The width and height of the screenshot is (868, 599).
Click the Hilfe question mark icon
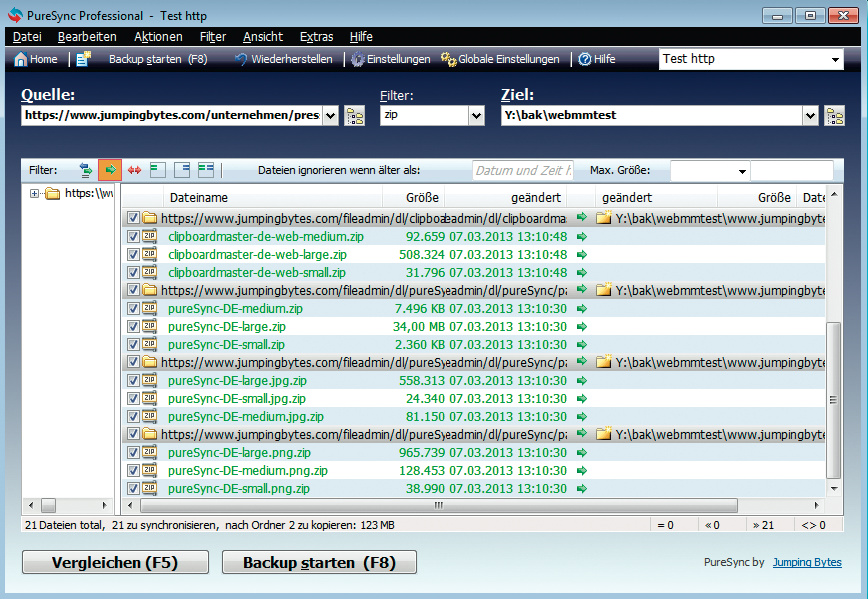585,60
